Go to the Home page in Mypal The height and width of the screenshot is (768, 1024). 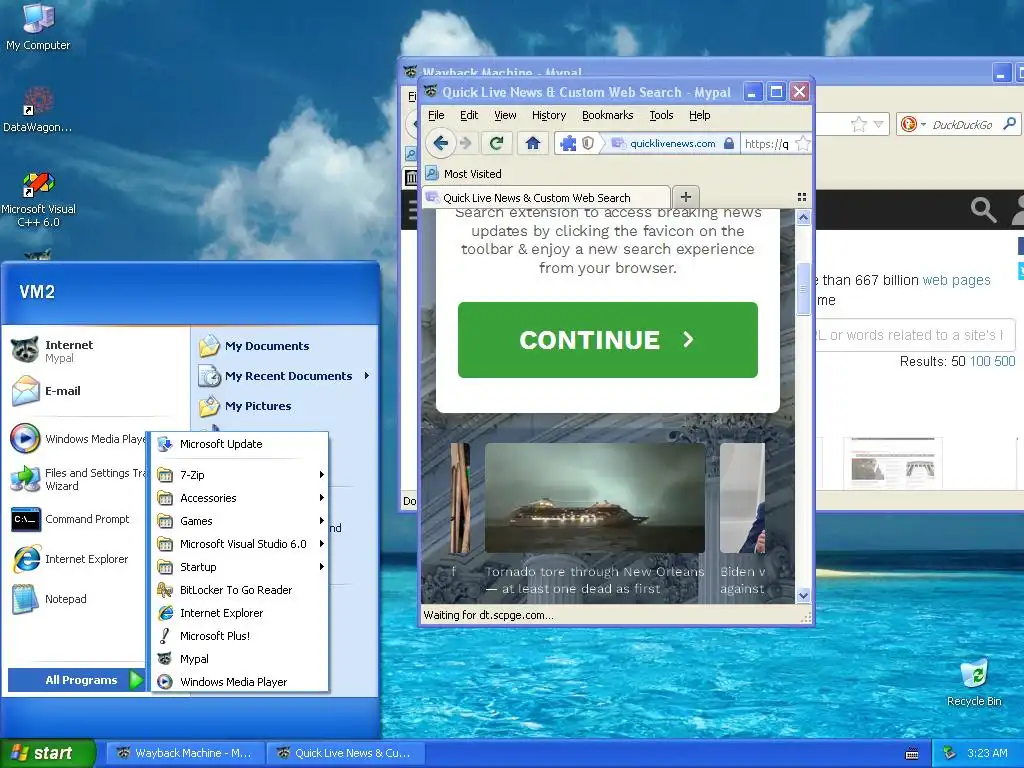(533, 143)
